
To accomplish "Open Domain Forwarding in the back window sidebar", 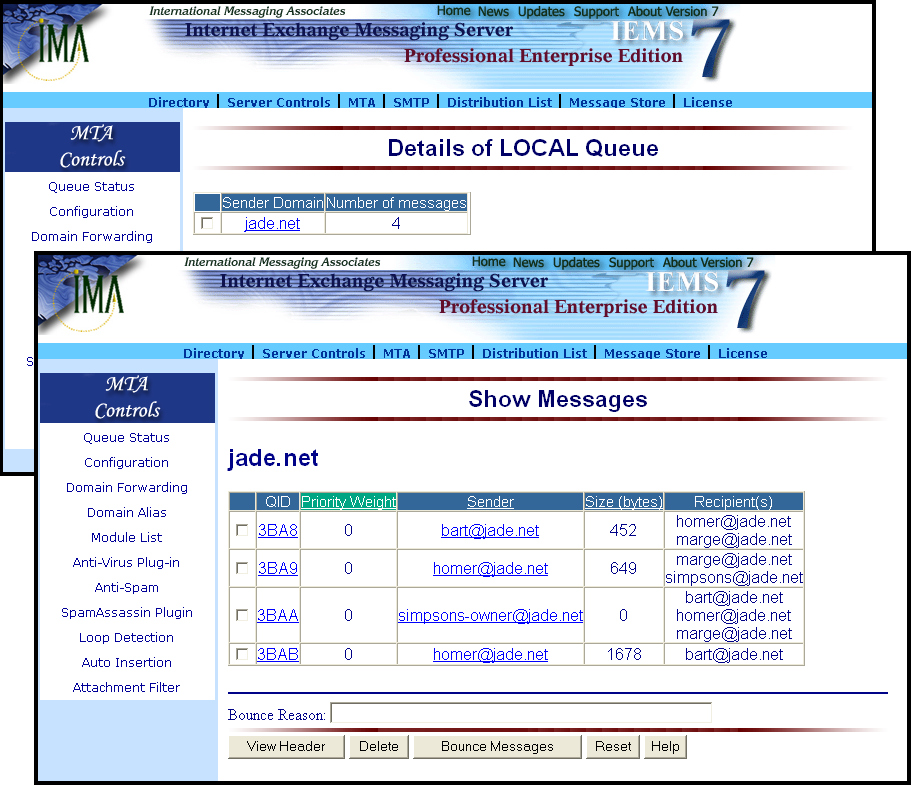I will pos(92,237).
